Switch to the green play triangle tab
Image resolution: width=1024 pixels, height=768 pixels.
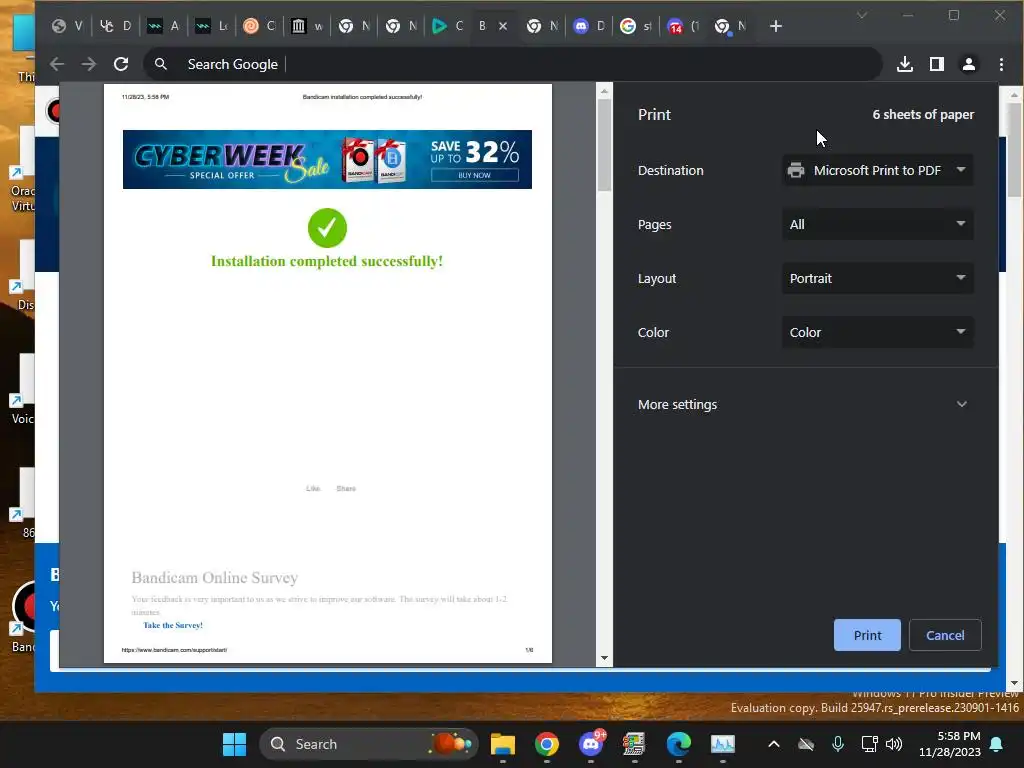[448, 26]
